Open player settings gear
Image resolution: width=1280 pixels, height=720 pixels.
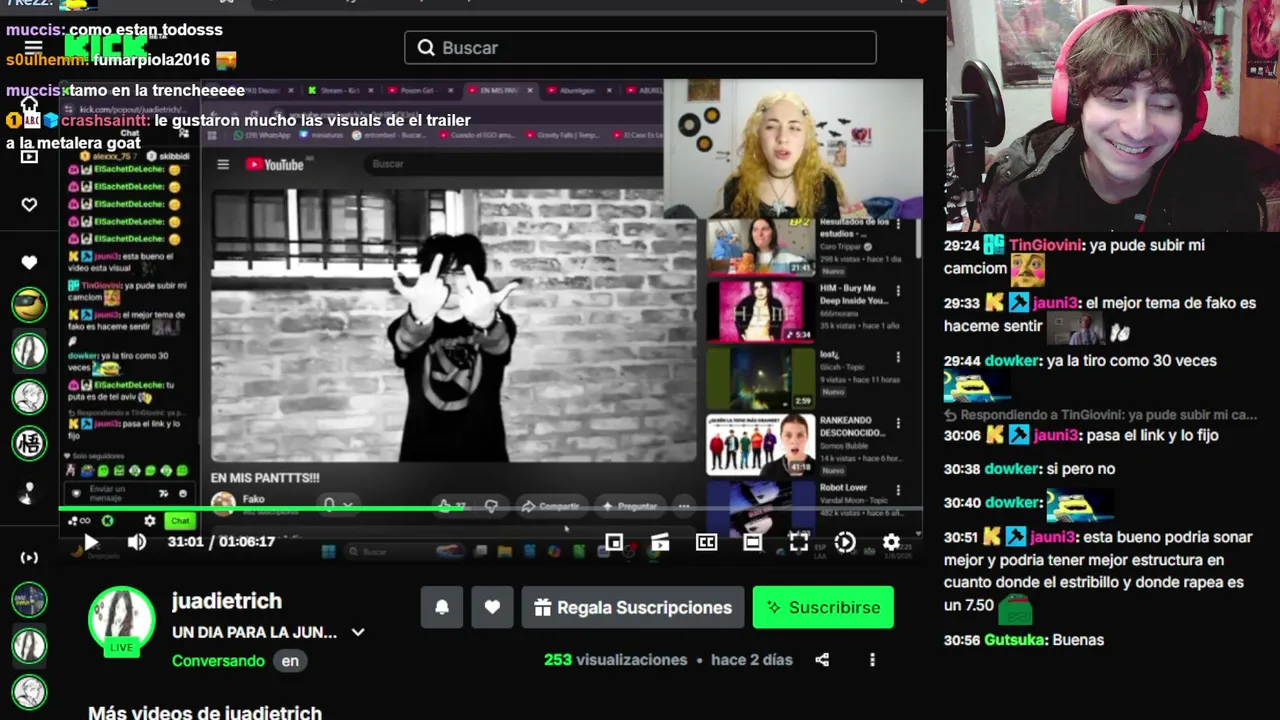tap(891, 542)
